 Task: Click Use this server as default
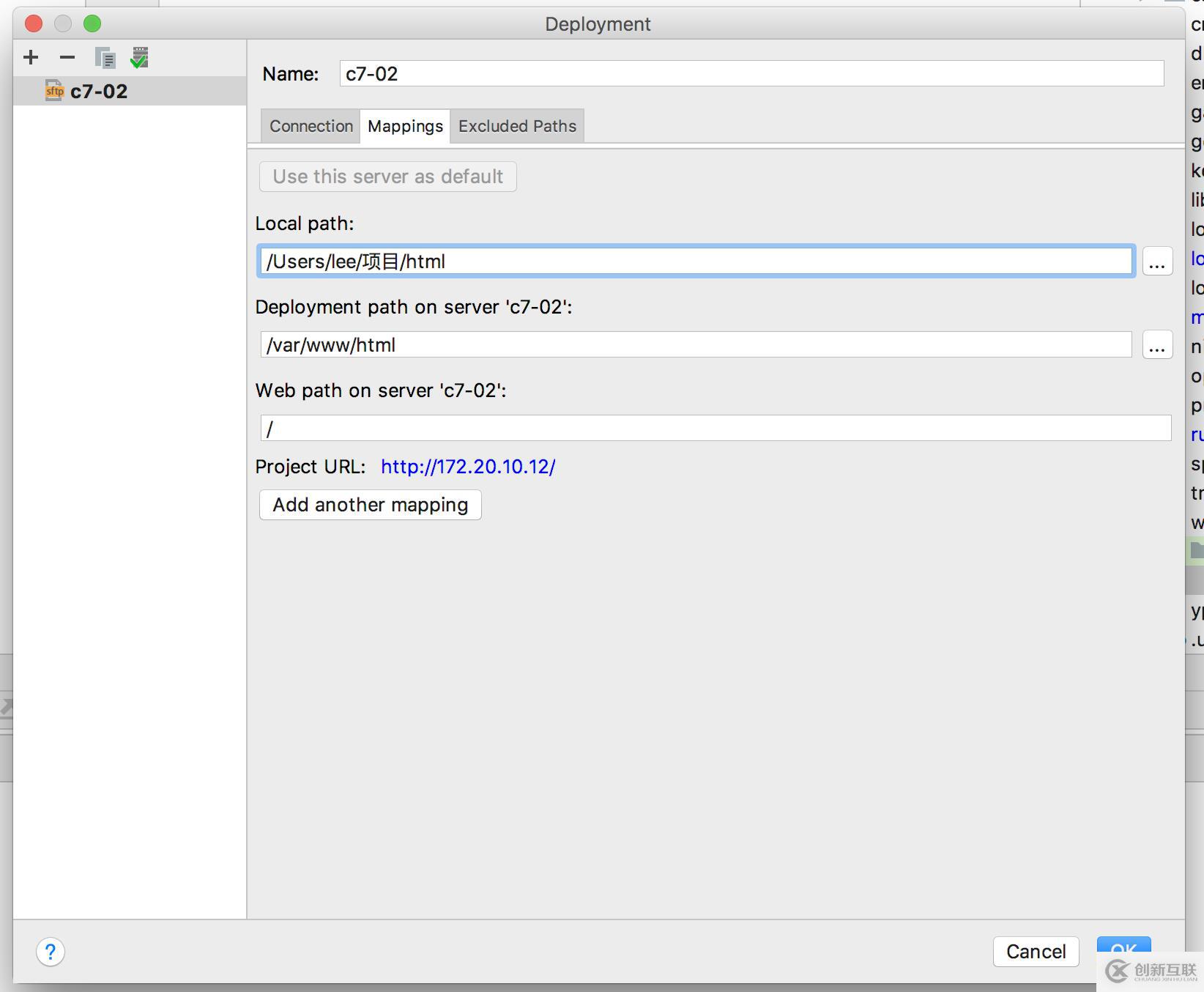(388, 177)
